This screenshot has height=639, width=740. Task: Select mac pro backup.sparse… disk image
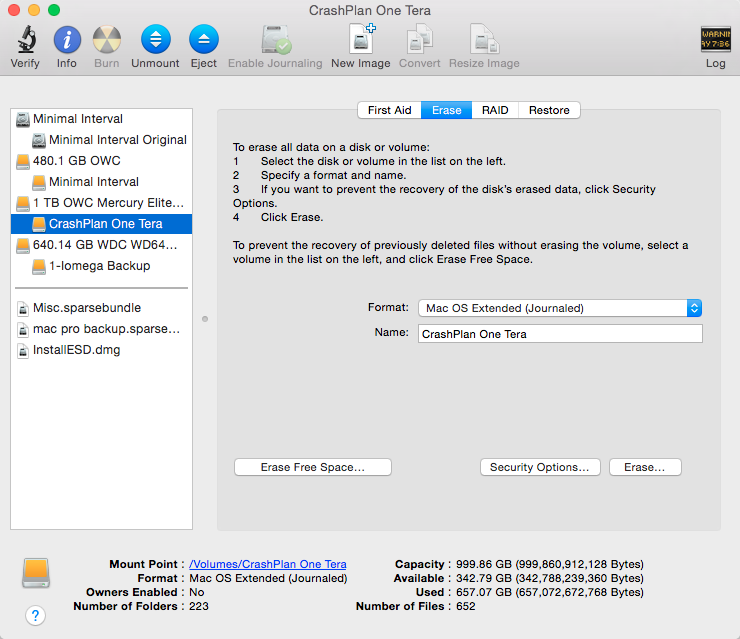tap(101, 329)
